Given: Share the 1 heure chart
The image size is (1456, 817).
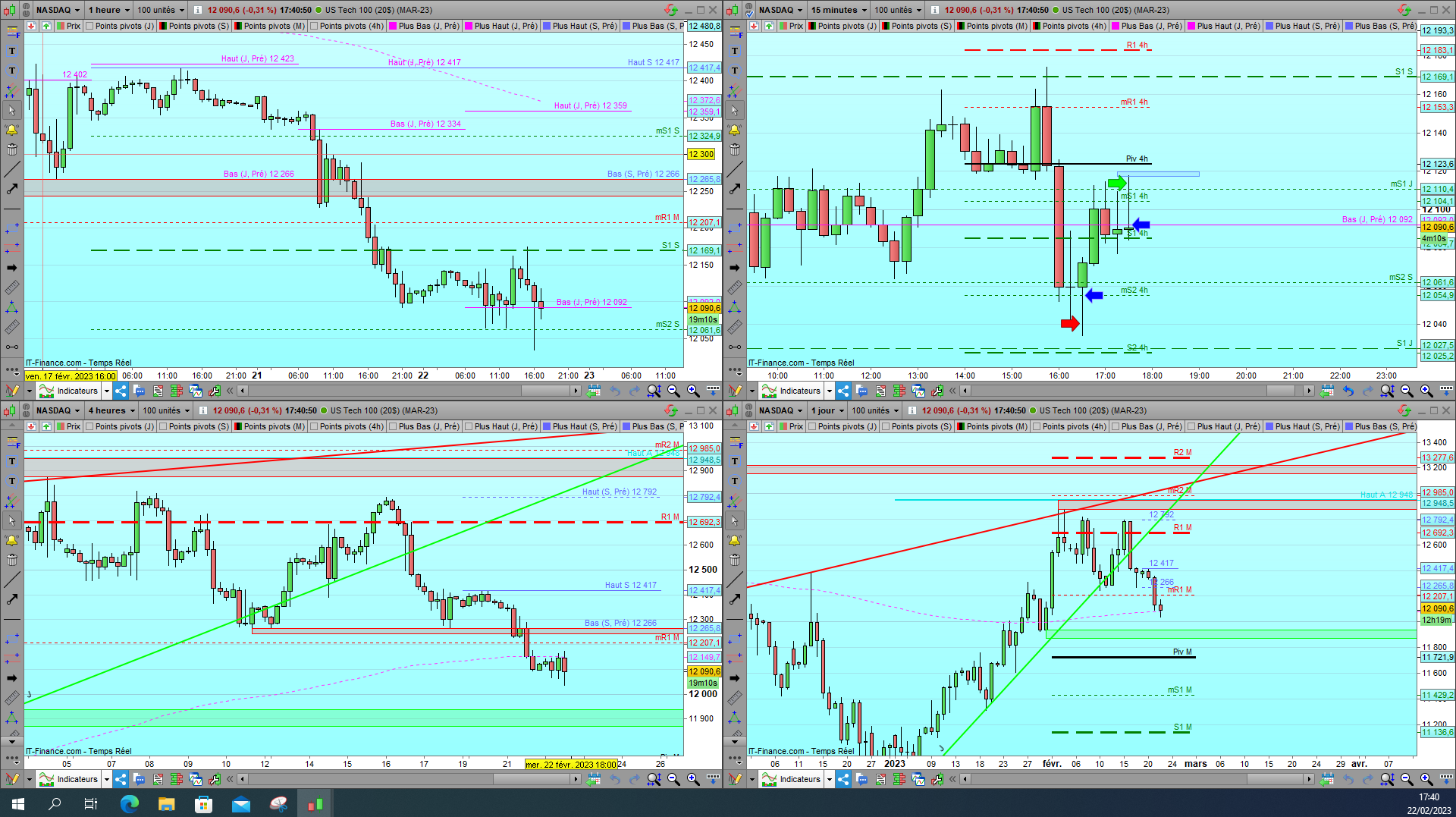Looking at the screenshot, I should click(121, 391).
